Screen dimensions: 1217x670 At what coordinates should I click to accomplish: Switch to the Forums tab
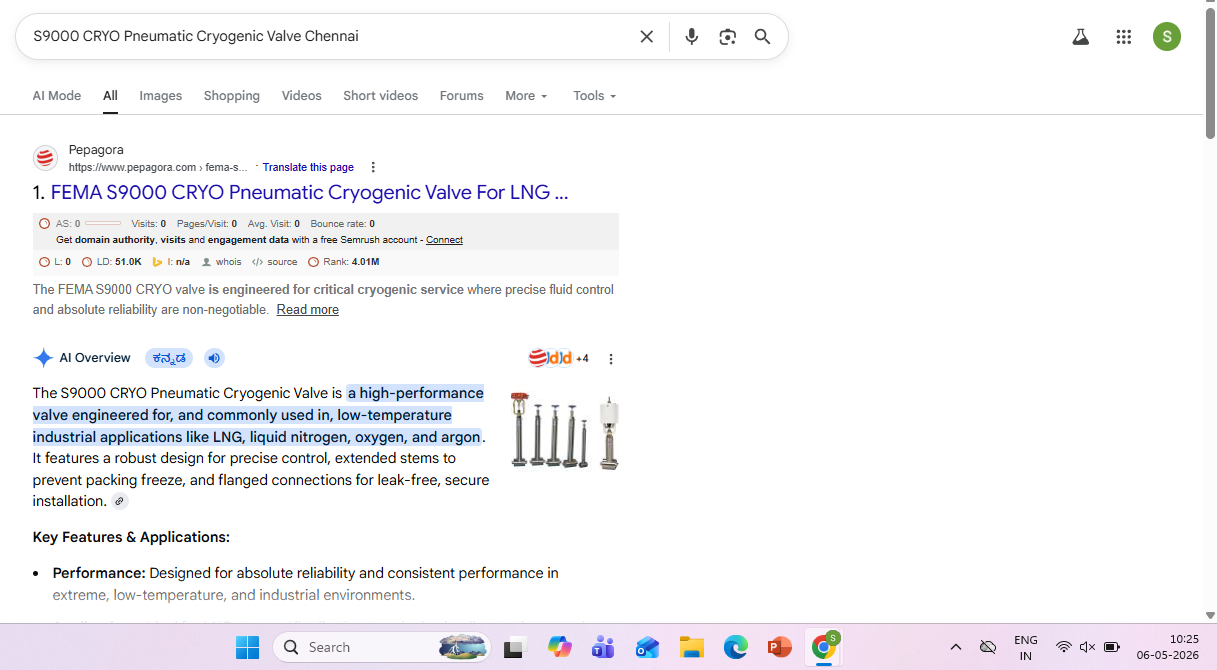point(462,96)
